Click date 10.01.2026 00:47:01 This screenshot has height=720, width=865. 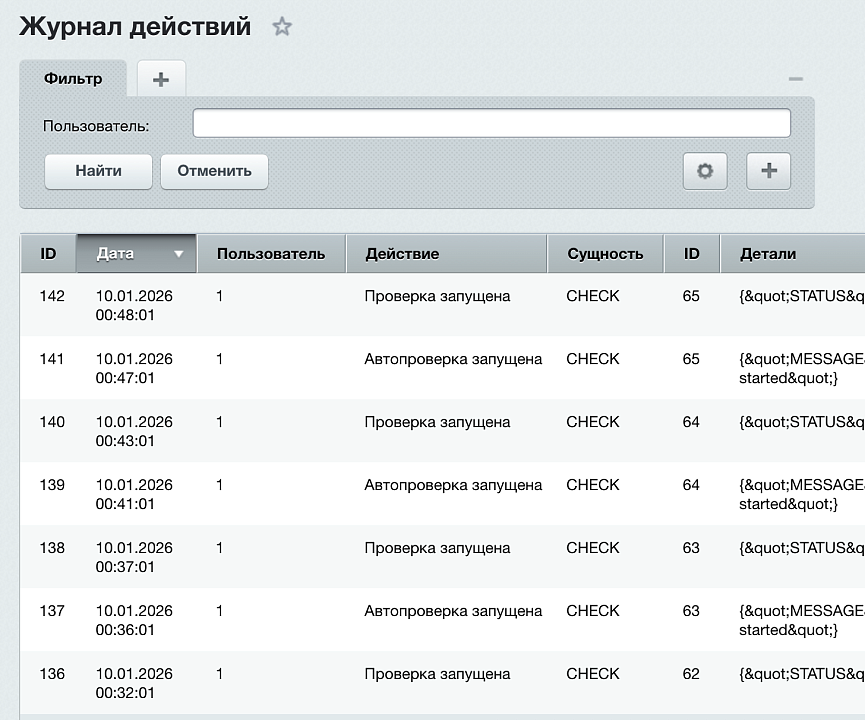[x=134, y=369]
